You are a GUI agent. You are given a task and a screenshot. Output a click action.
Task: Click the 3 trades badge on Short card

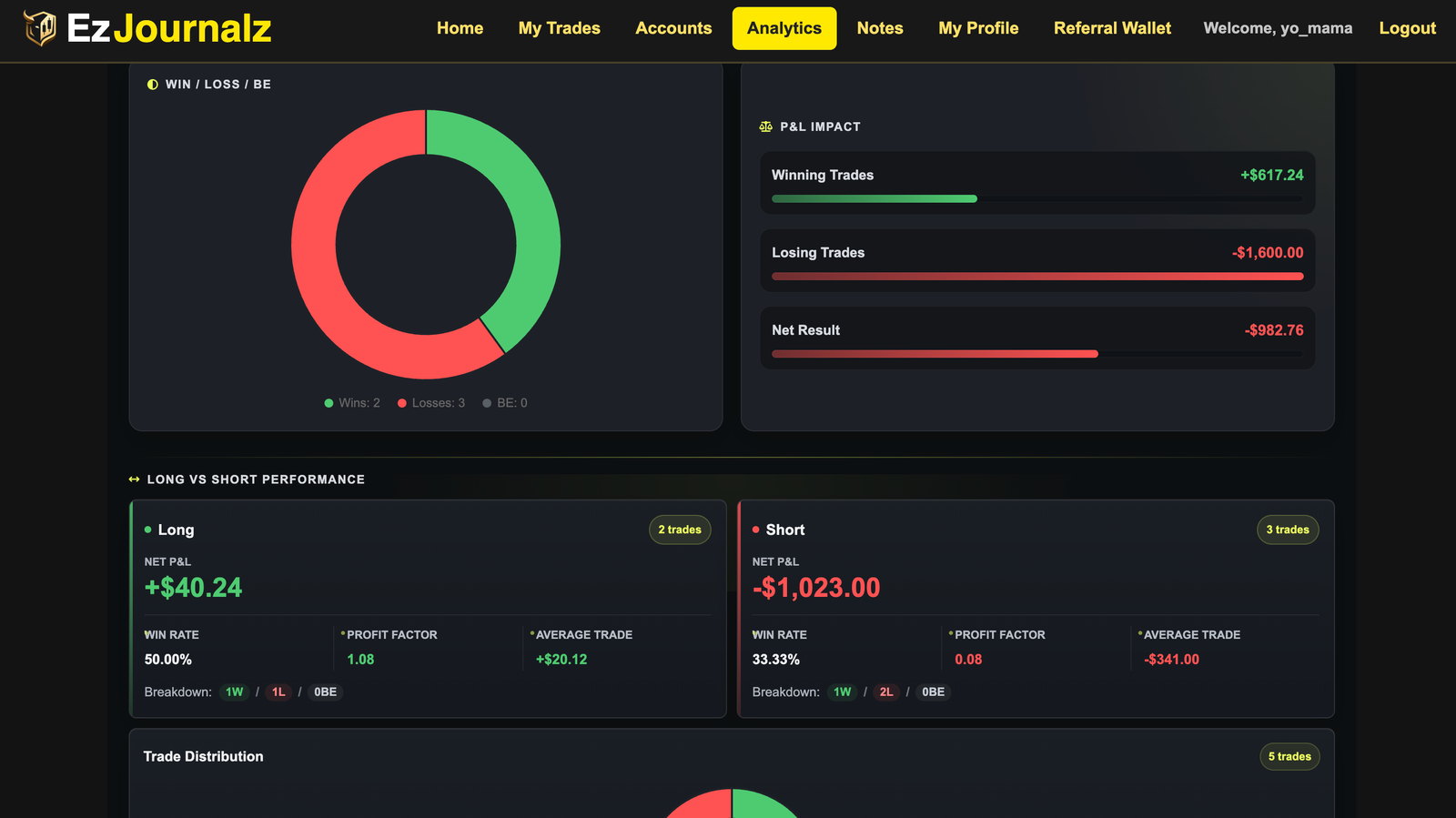pyautogui.click(x=1288, y=530)
